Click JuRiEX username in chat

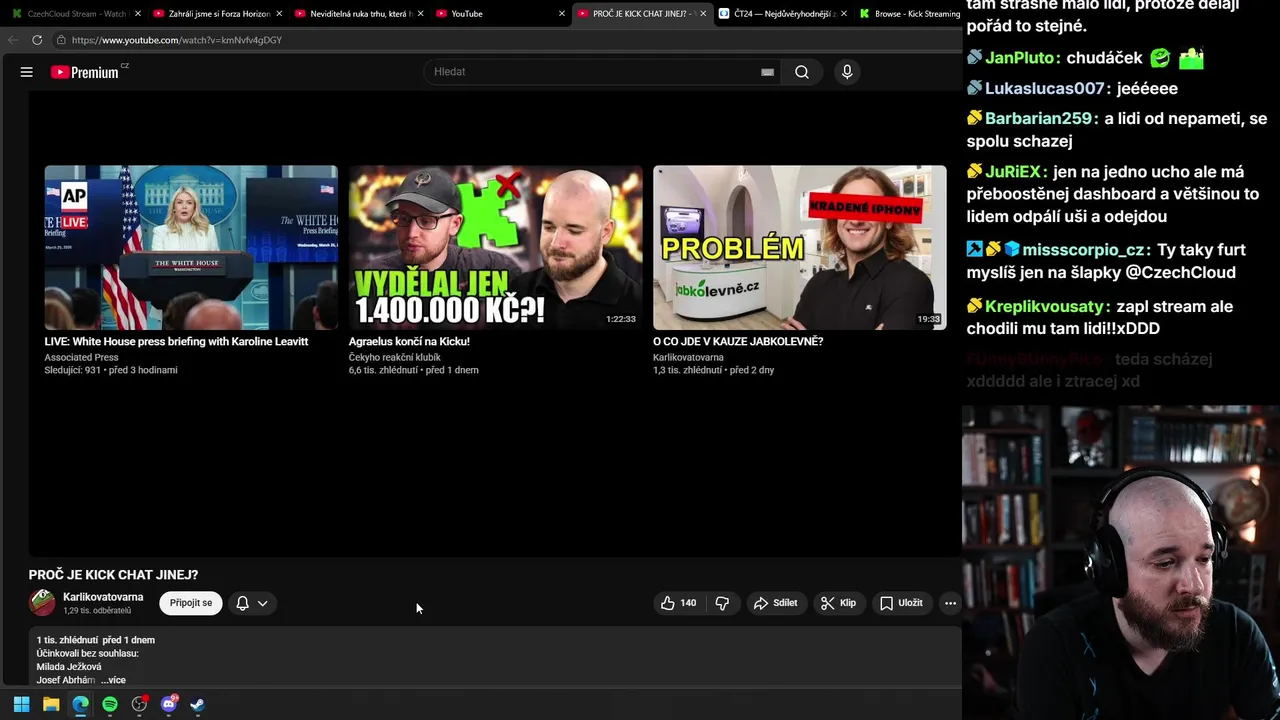point(1015,171)
